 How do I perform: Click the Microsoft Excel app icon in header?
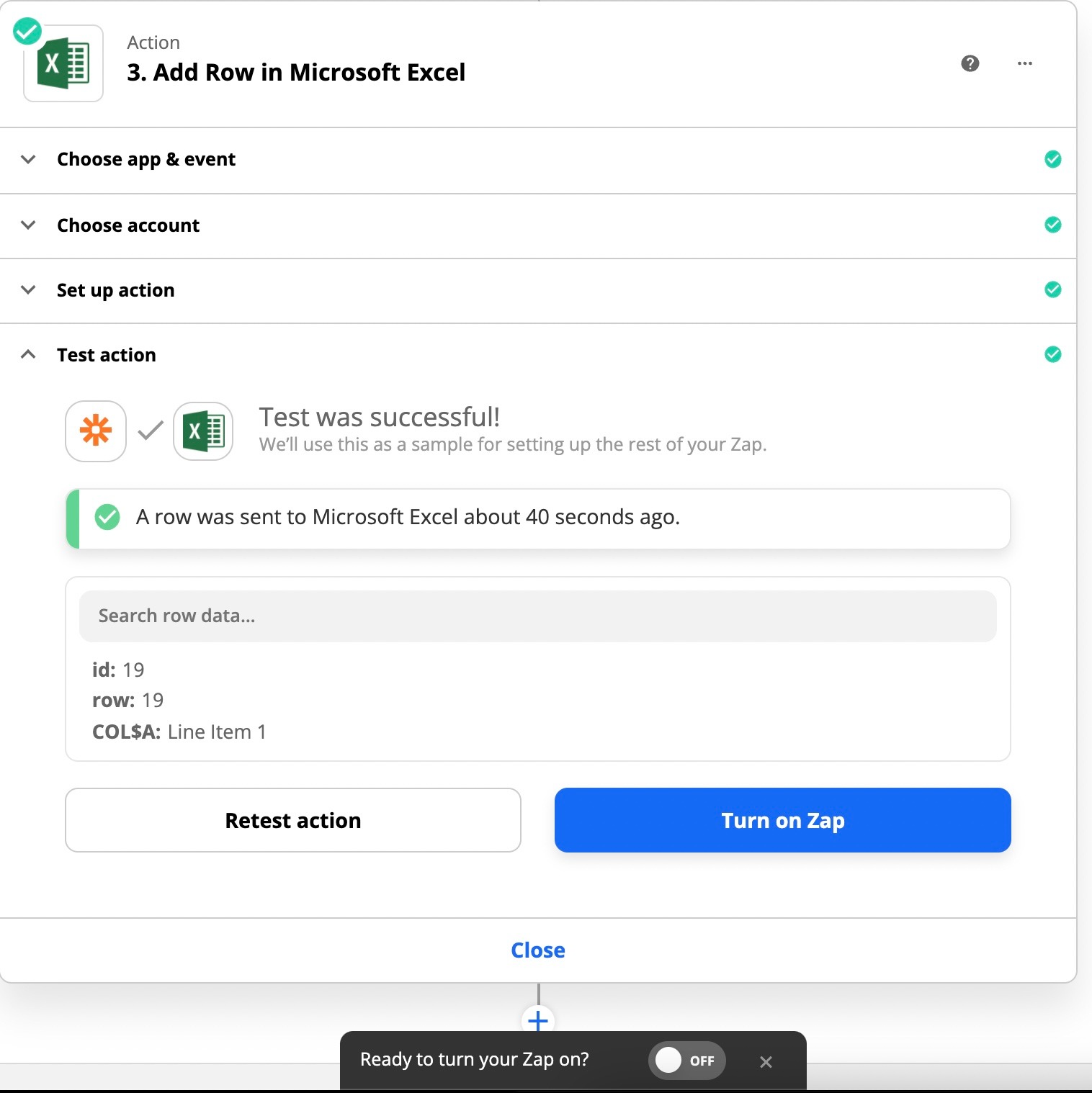click(63, 63)
